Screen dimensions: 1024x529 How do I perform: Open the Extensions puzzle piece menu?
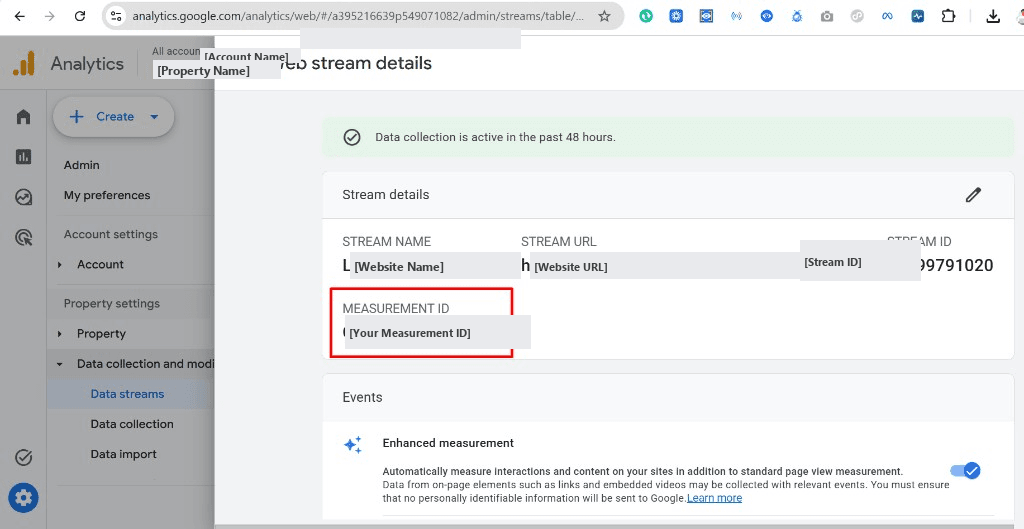(948, 16)
